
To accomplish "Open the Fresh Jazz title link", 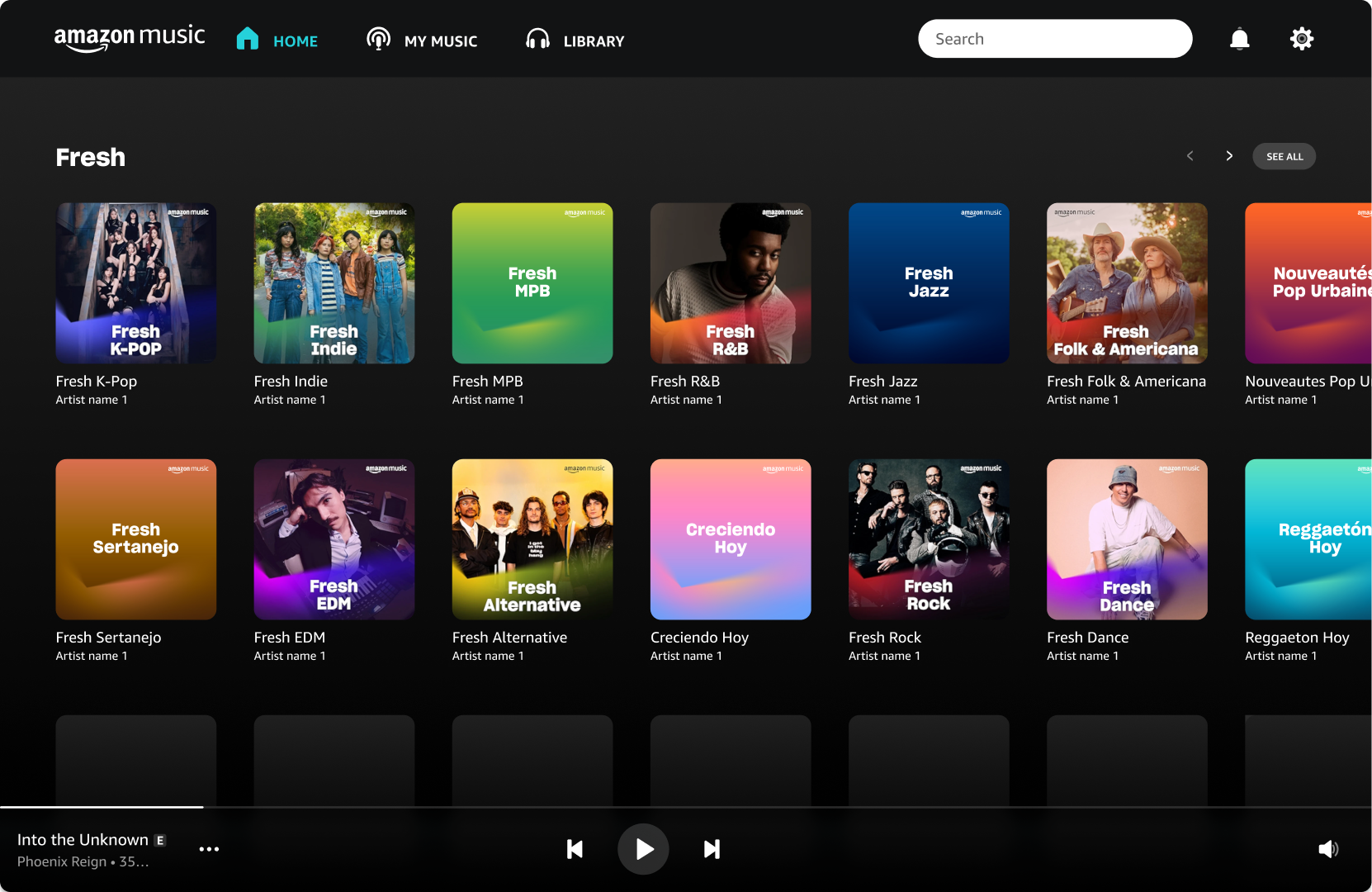I will (x=882, y=382).
